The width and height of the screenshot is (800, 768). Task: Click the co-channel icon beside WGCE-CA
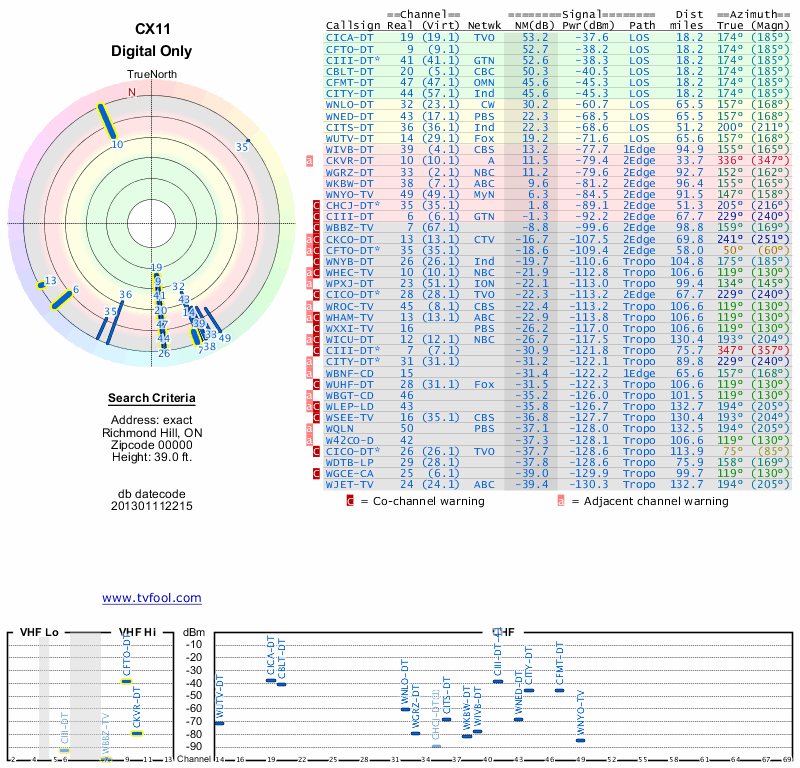click(317, 473)
